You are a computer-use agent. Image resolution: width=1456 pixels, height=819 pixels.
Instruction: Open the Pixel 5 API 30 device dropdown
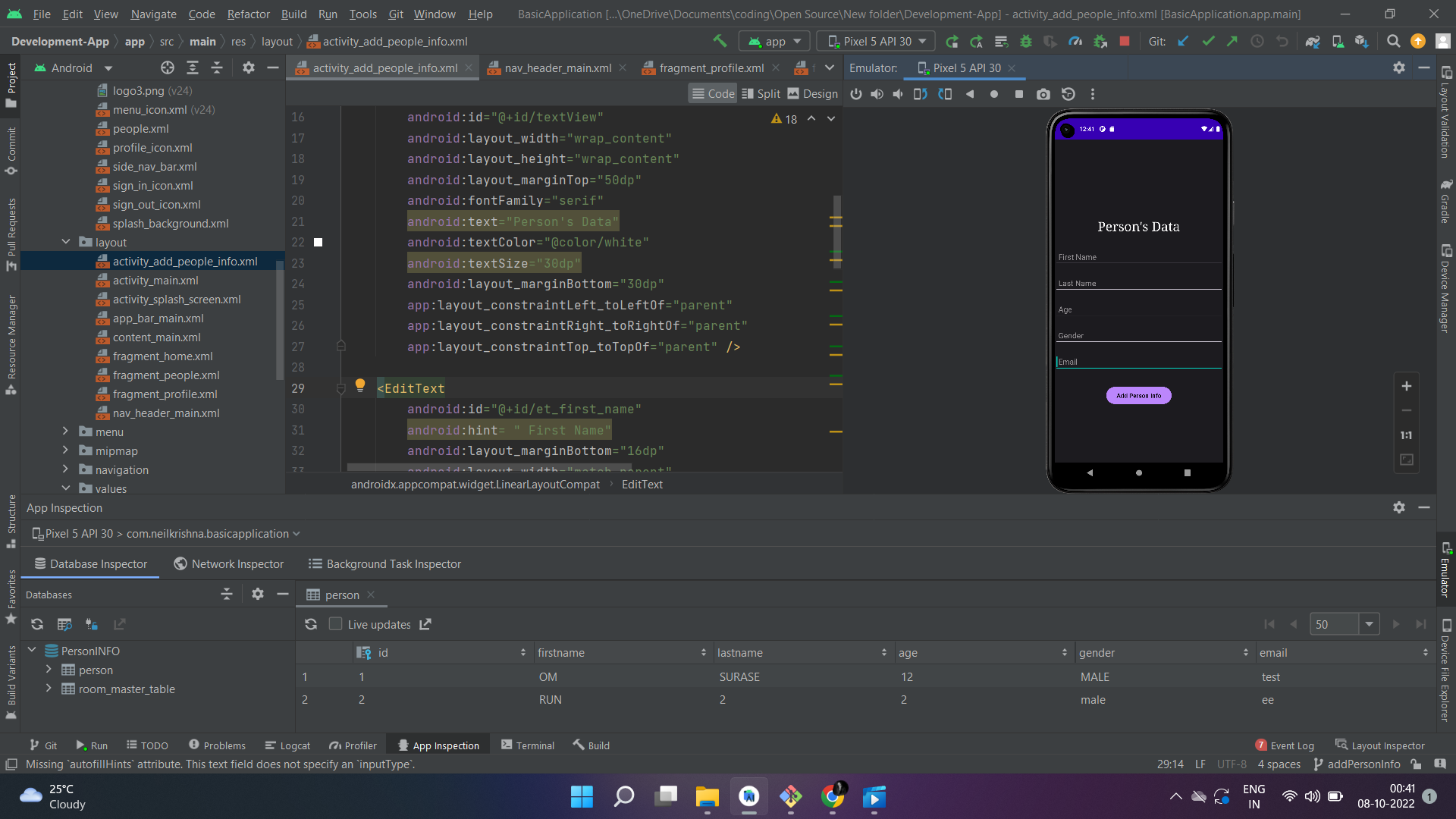click(x=877, y=42)
